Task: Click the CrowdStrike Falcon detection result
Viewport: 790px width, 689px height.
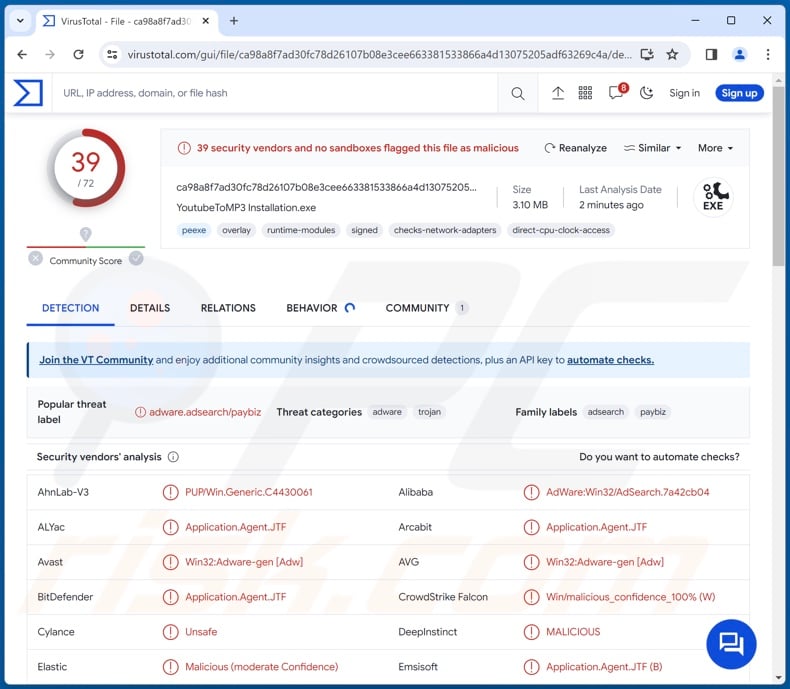Action: (630, 597)
